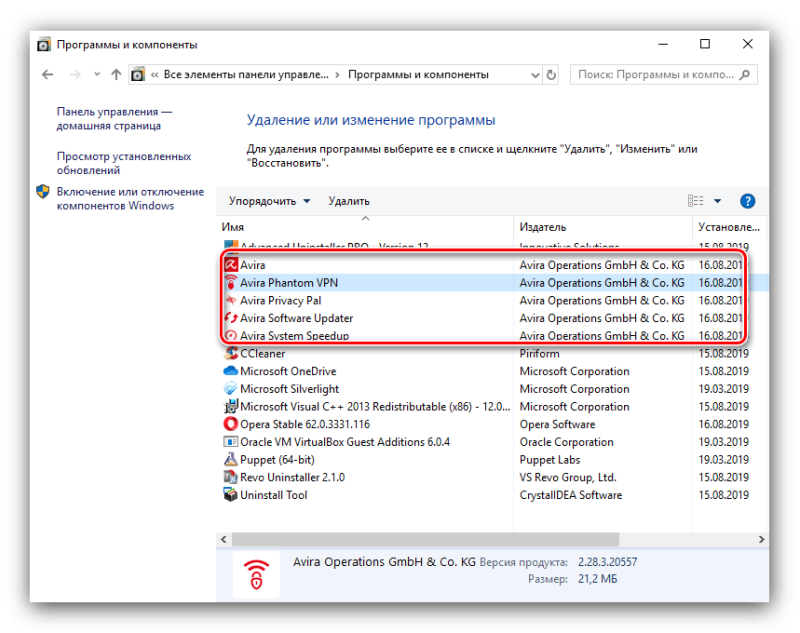
Task: Open the address bar history dropdown
Action: [535, 75]
